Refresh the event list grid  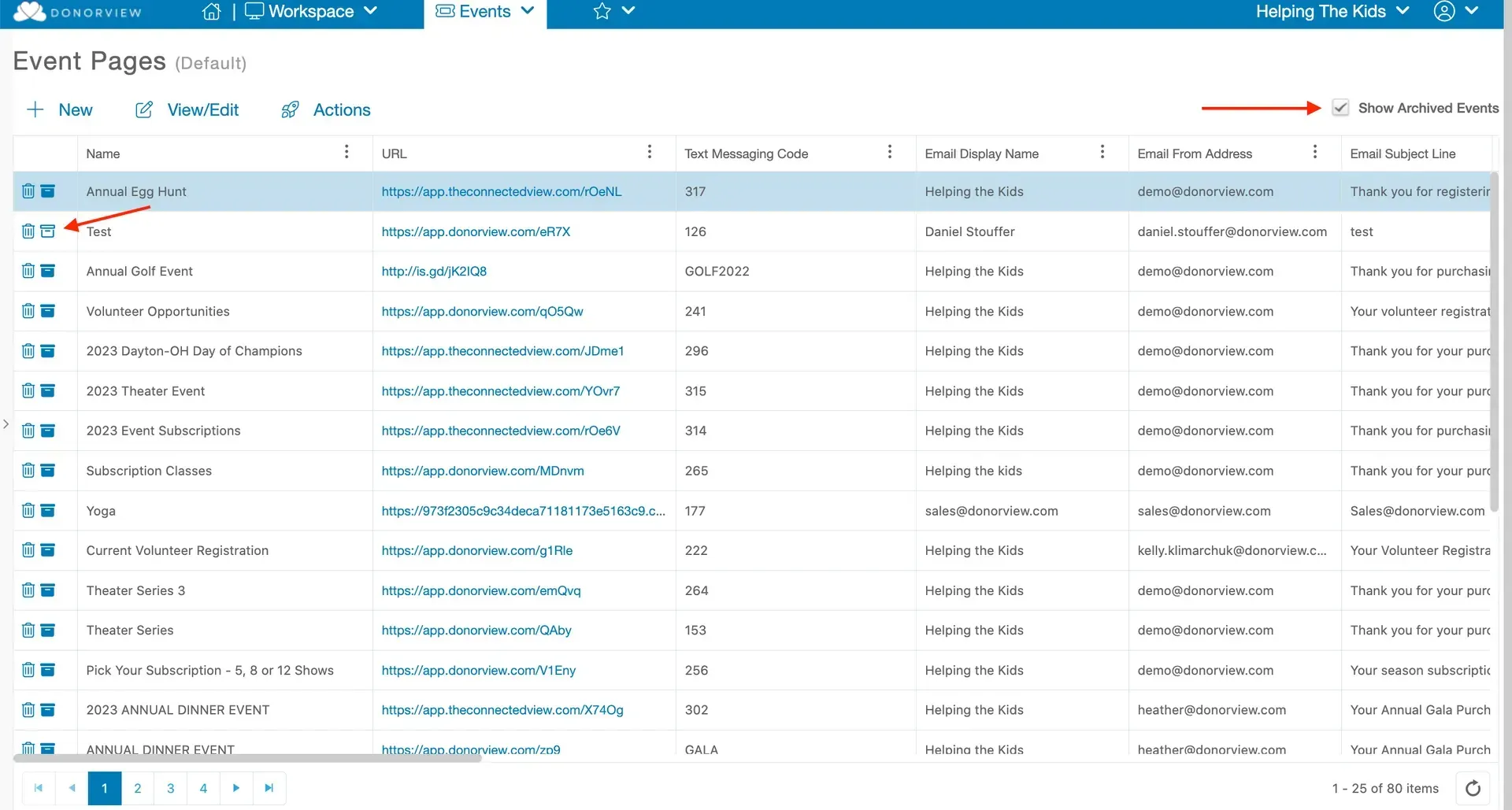(x=1473, y=788)
